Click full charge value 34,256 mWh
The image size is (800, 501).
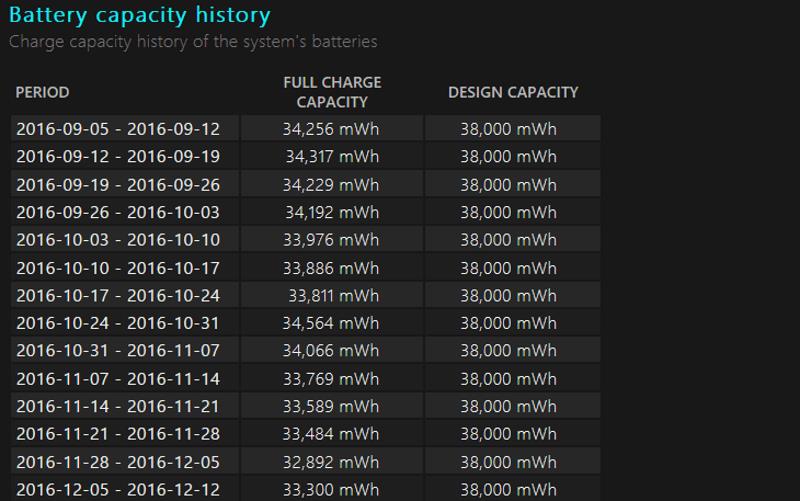331,129
